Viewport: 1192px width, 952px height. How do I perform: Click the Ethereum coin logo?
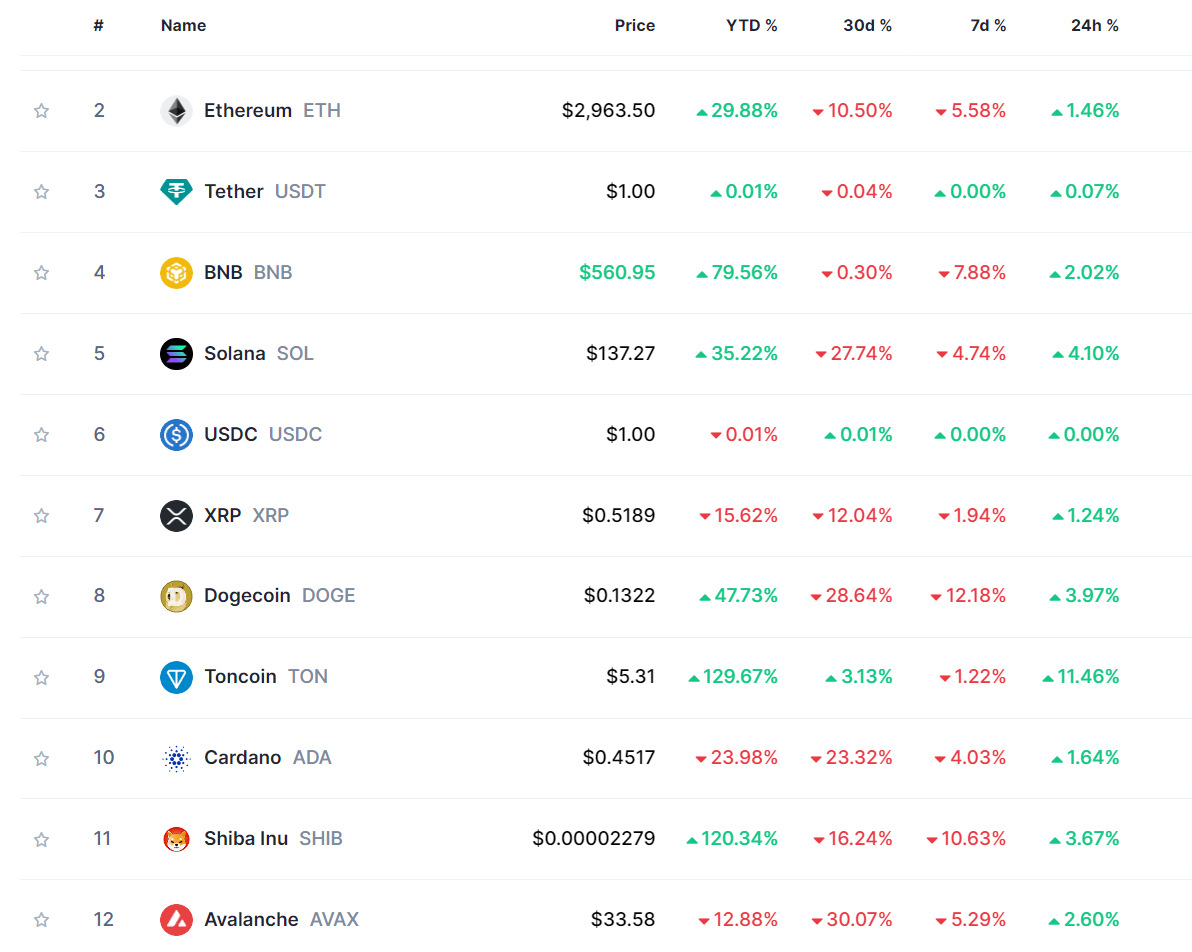tap(177, 111)
